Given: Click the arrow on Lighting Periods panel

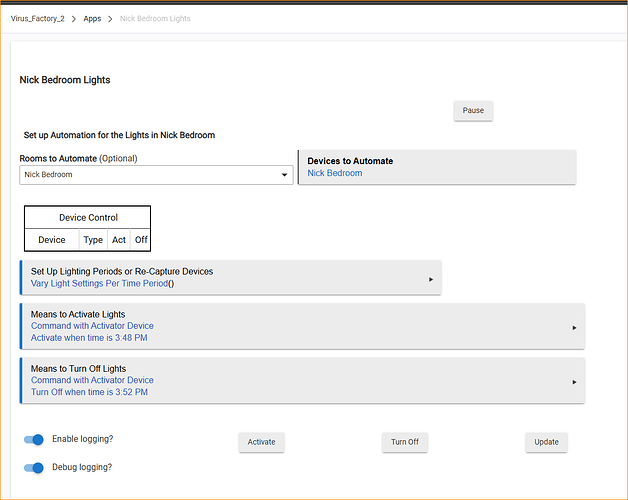Looking at the screenshot, I should click(431, 279).
